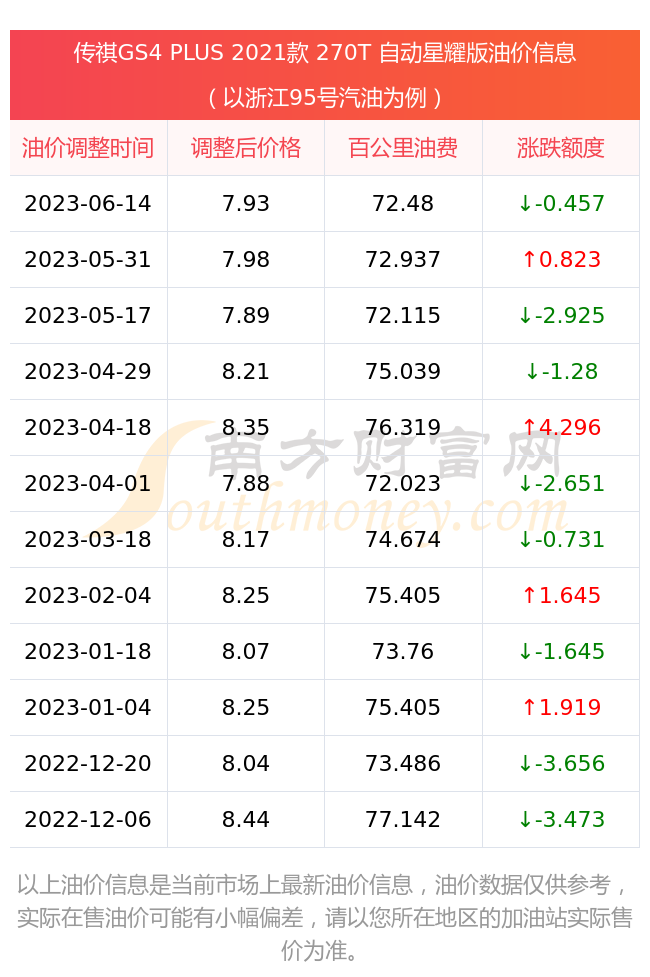Screen dimensions: 650x977
Task: Click the change value ↑4.296
Action: tap(561, 428)
